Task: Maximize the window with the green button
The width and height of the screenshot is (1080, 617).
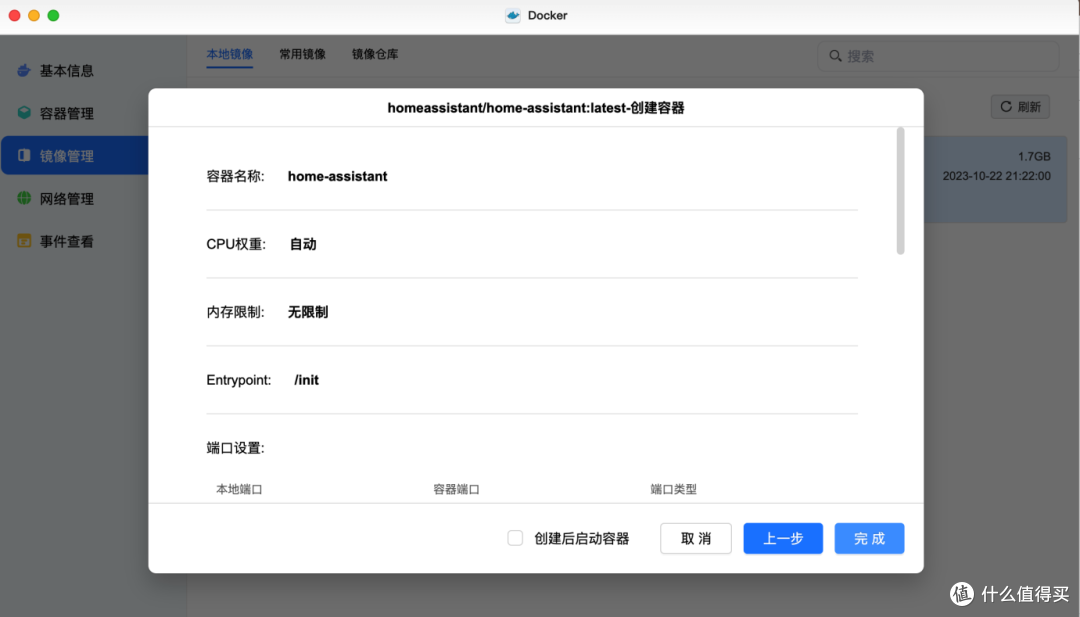Action: [x=53, y=15]
